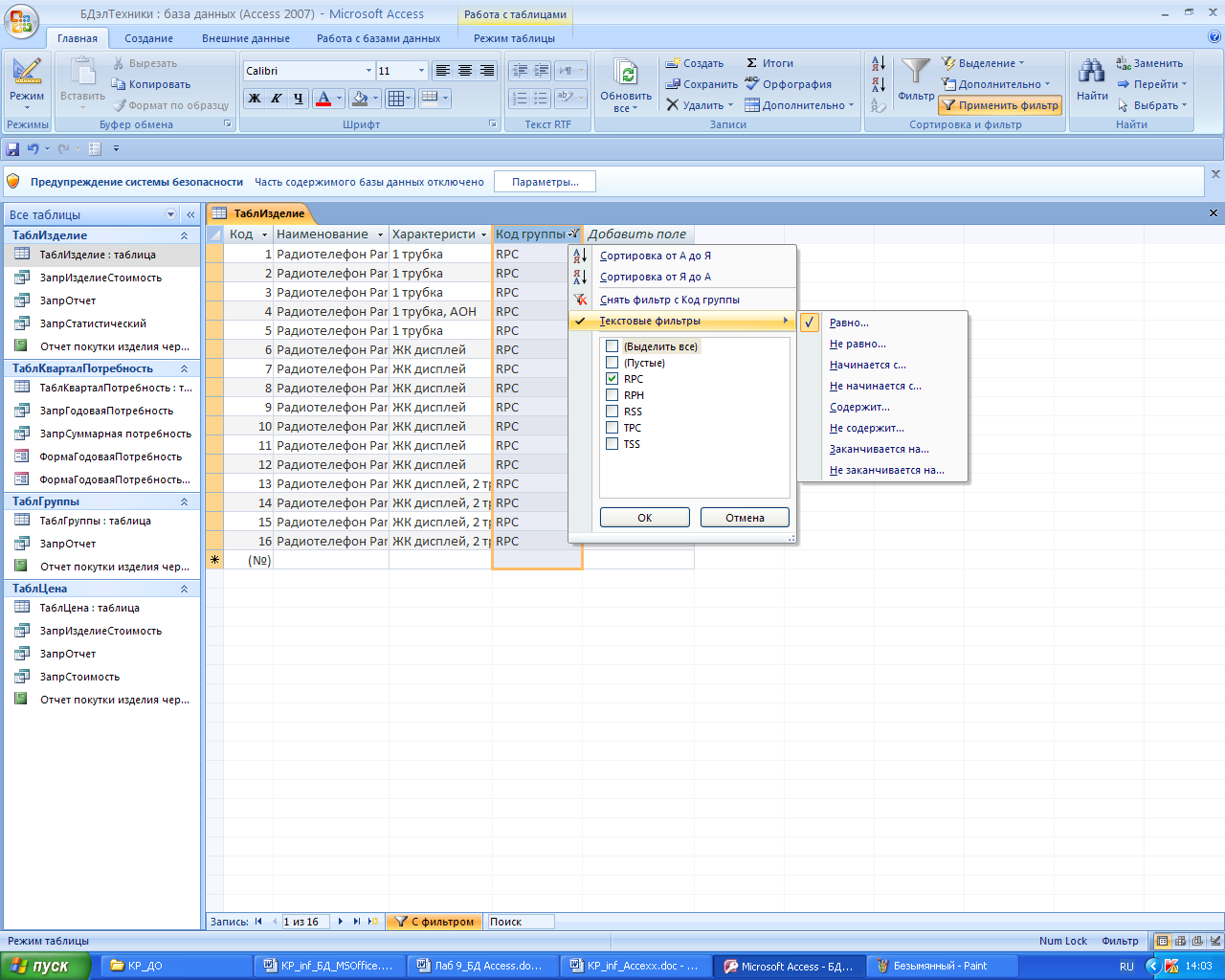This screenshot has width=1225, height=980.
Task: Toggle С фильтром status indicator
Action: (x=435, y=922)
